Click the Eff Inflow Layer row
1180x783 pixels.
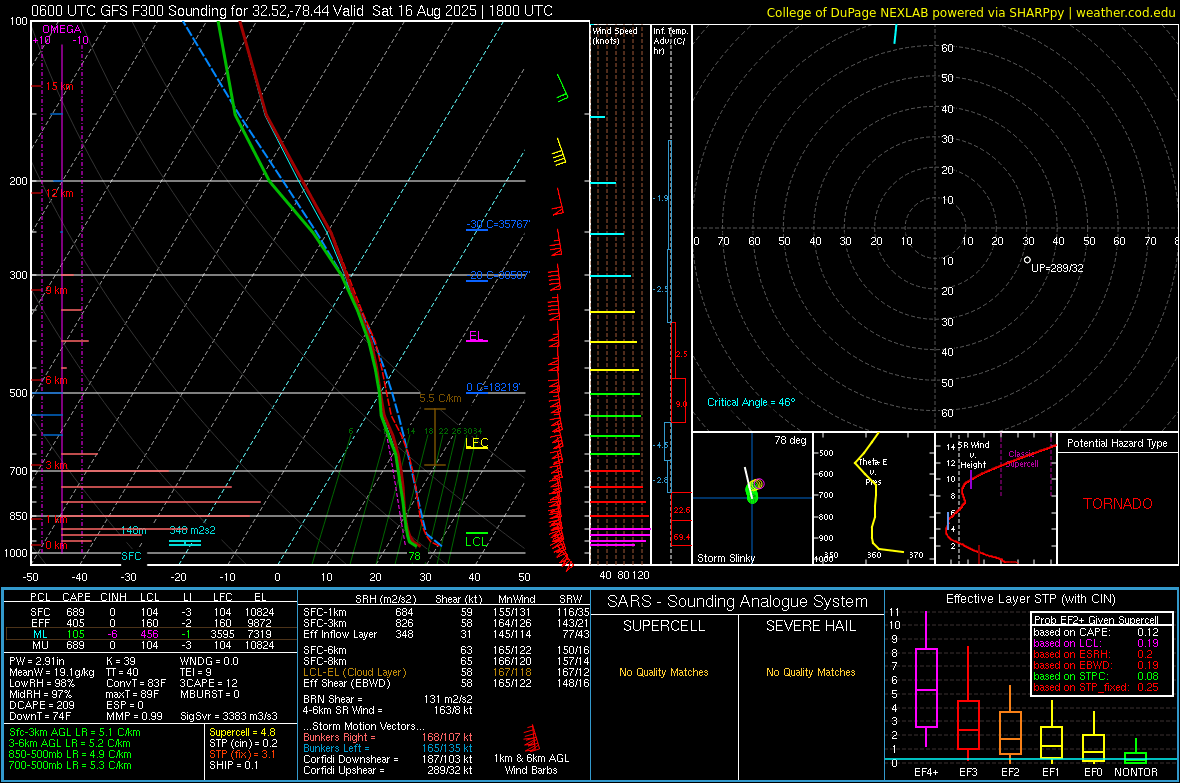(446, 634)
